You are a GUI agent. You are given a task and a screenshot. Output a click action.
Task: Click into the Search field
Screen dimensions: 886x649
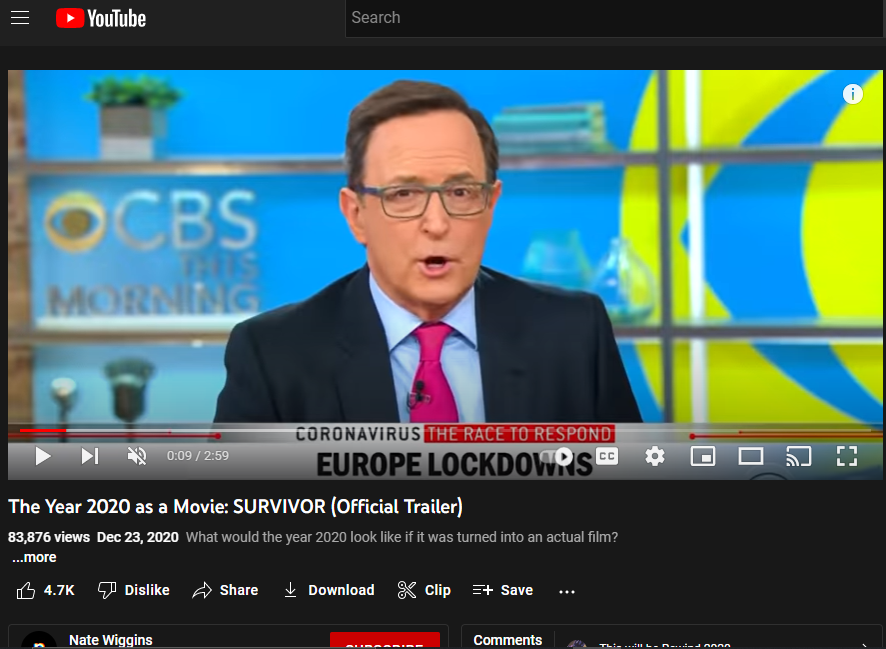click(x=610, y=18)
